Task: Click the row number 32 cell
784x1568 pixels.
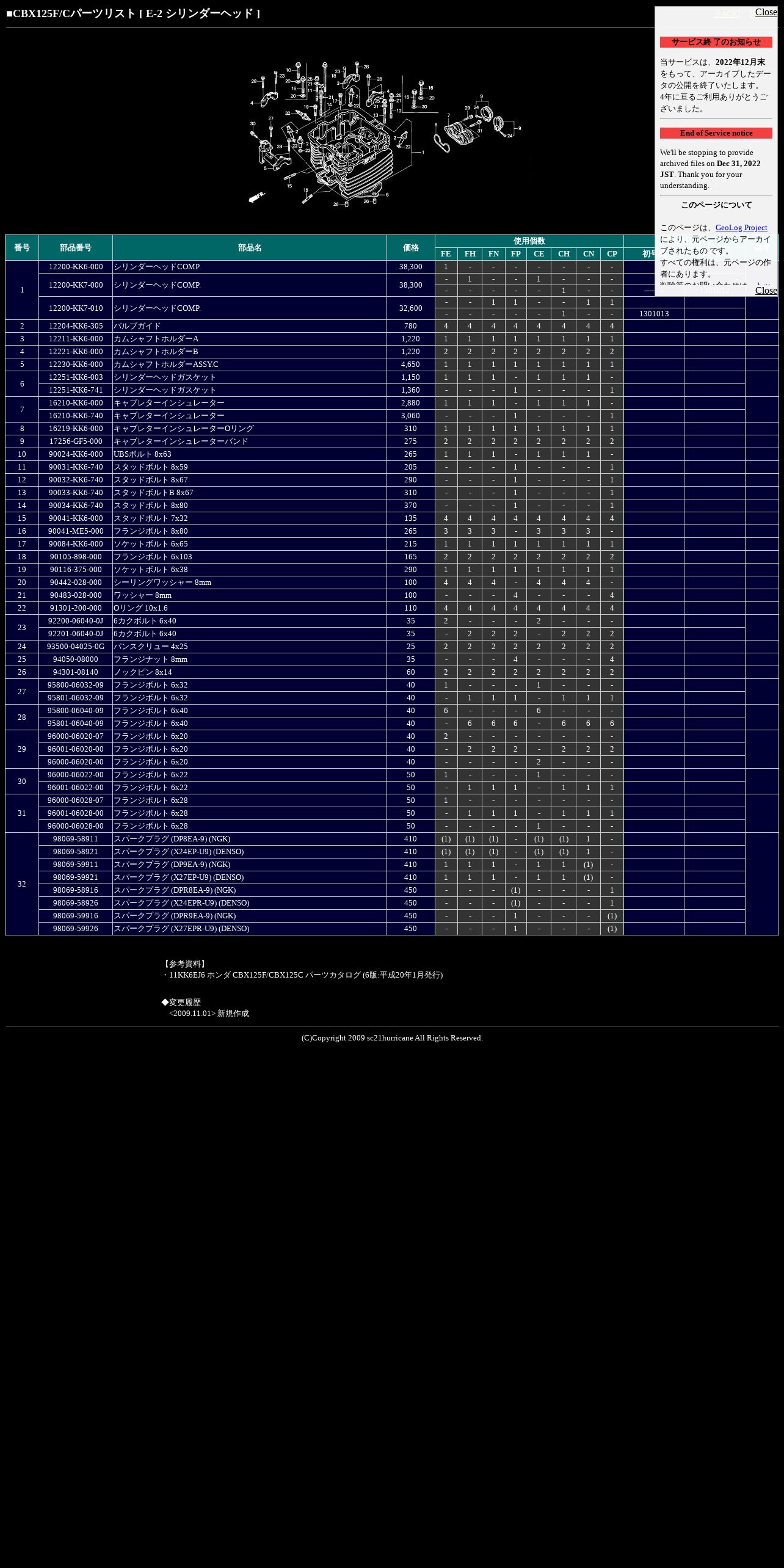Action: (x=22, y=884)
